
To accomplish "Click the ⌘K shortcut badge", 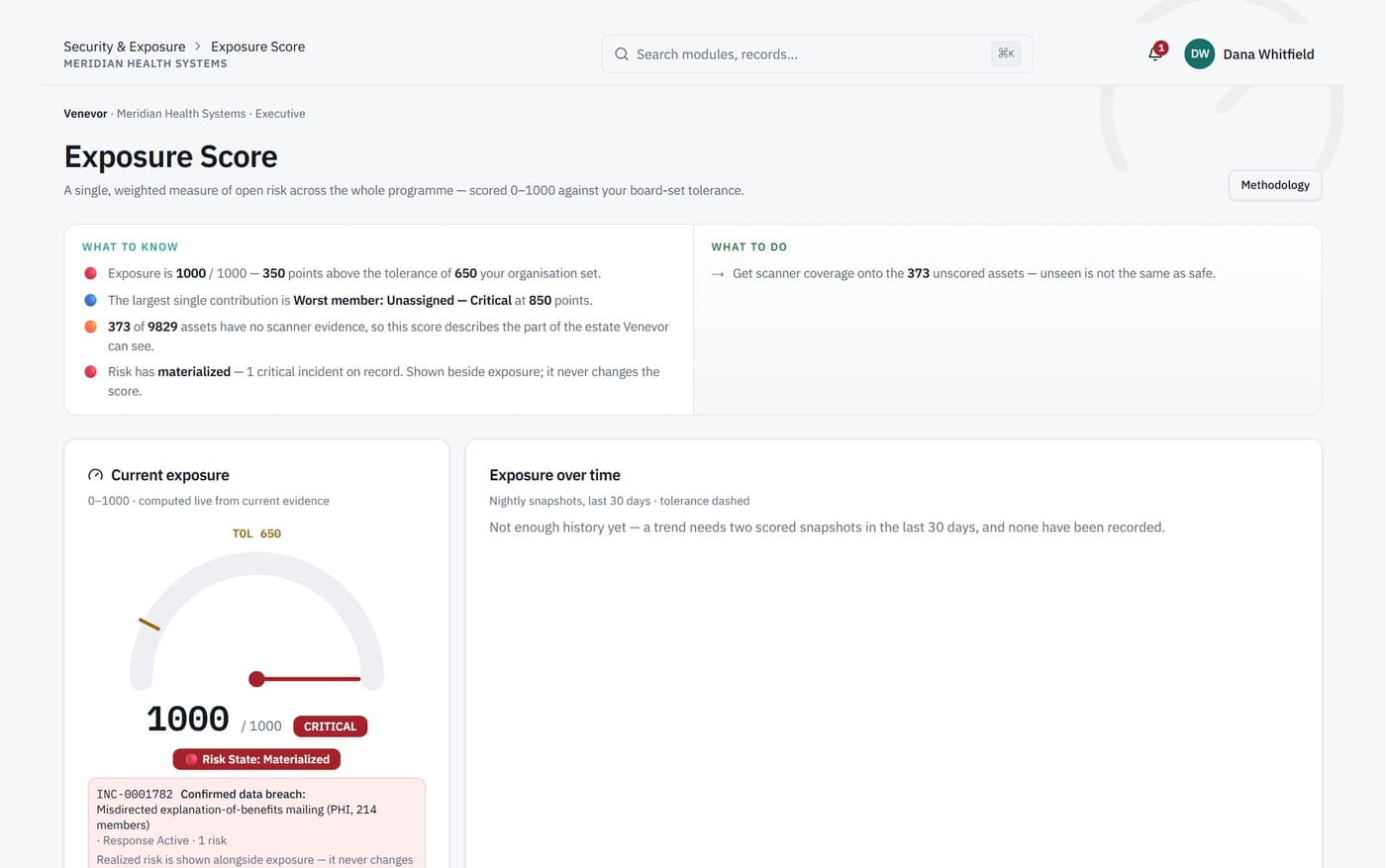I will tap(1006, 53).
